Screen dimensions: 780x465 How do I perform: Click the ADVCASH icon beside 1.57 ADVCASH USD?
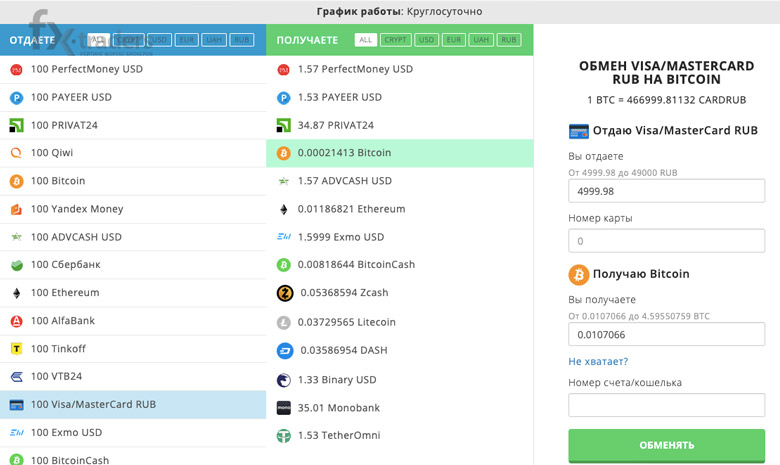[284, 181]
